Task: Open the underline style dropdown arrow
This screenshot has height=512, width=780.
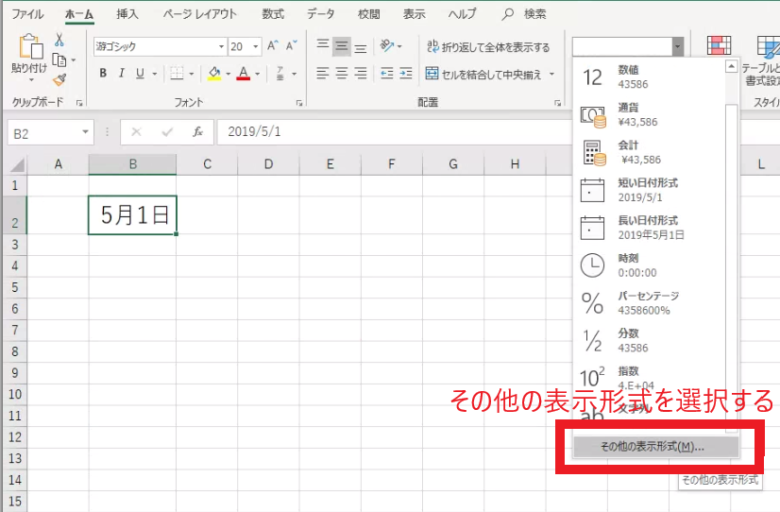Action: (x=155, y=74)
